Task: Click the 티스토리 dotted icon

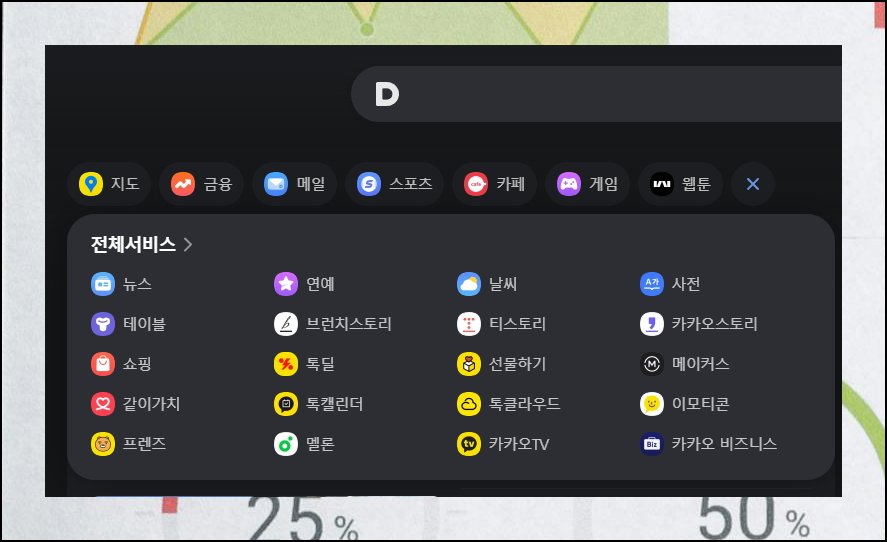Action: click(469, 324)
